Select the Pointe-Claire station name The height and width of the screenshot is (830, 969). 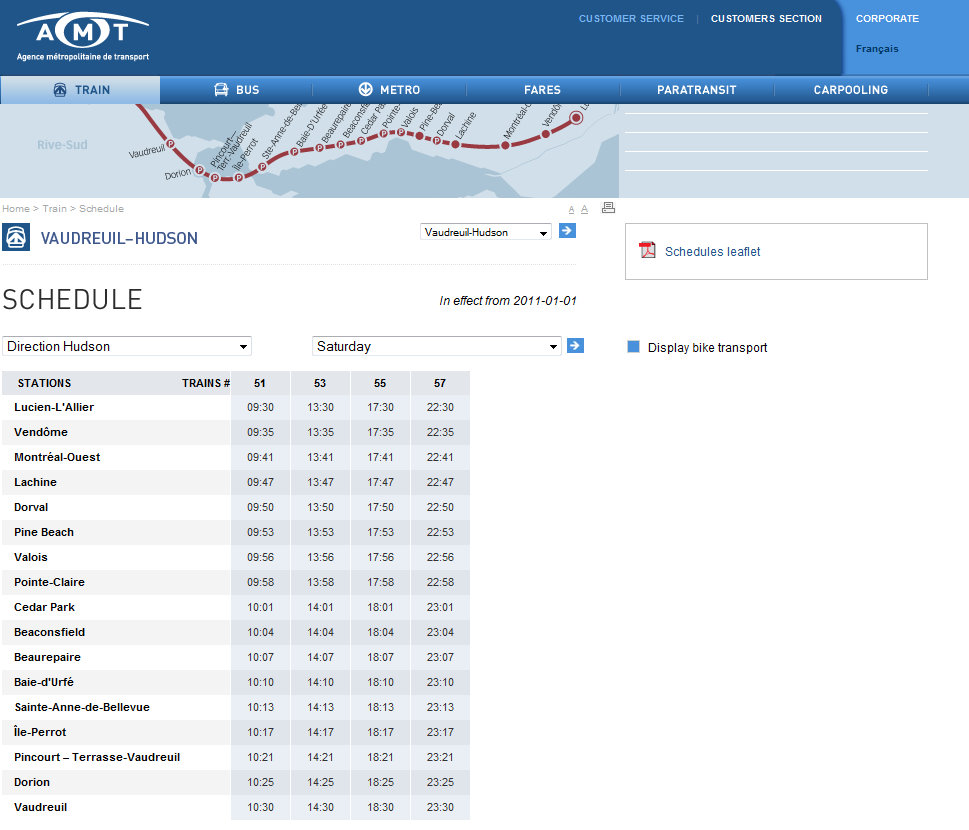pyautogui.click(x=49, y=582)
